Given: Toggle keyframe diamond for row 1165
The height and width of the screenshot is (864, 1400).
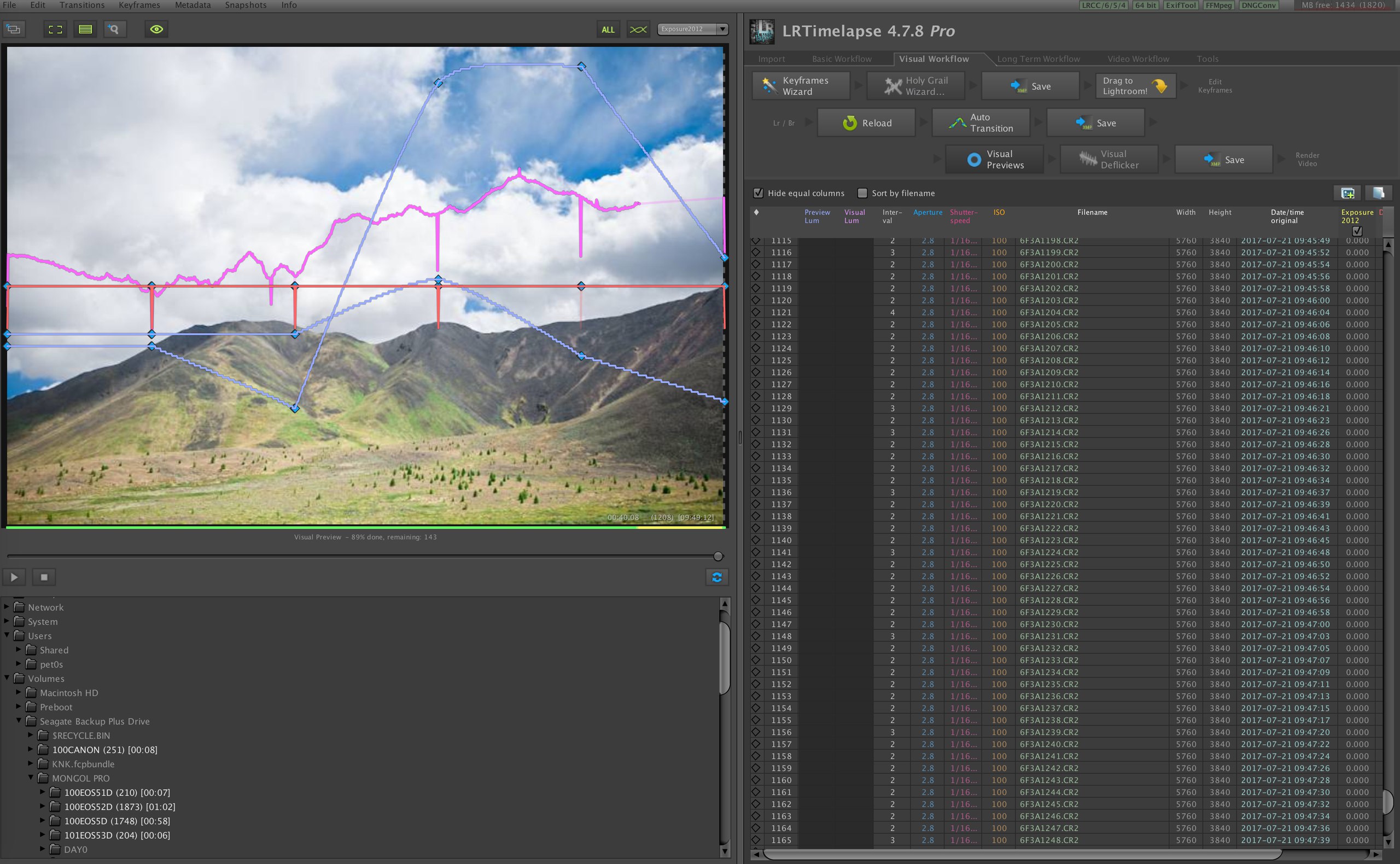Looking at the screenshot, I should tap(756, 840).
